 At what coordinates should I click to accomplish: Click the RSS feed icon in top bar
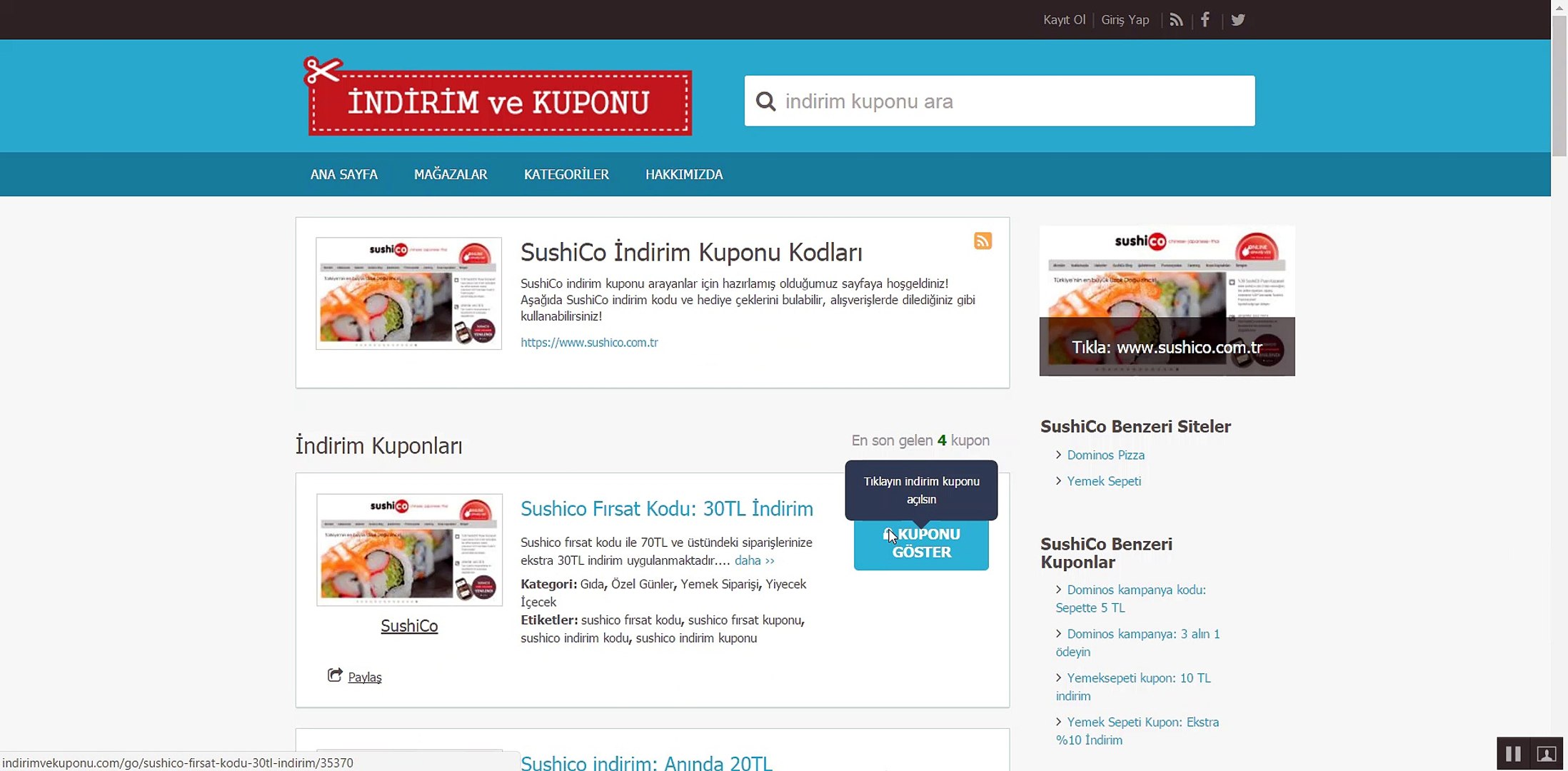pos(1176,20)
